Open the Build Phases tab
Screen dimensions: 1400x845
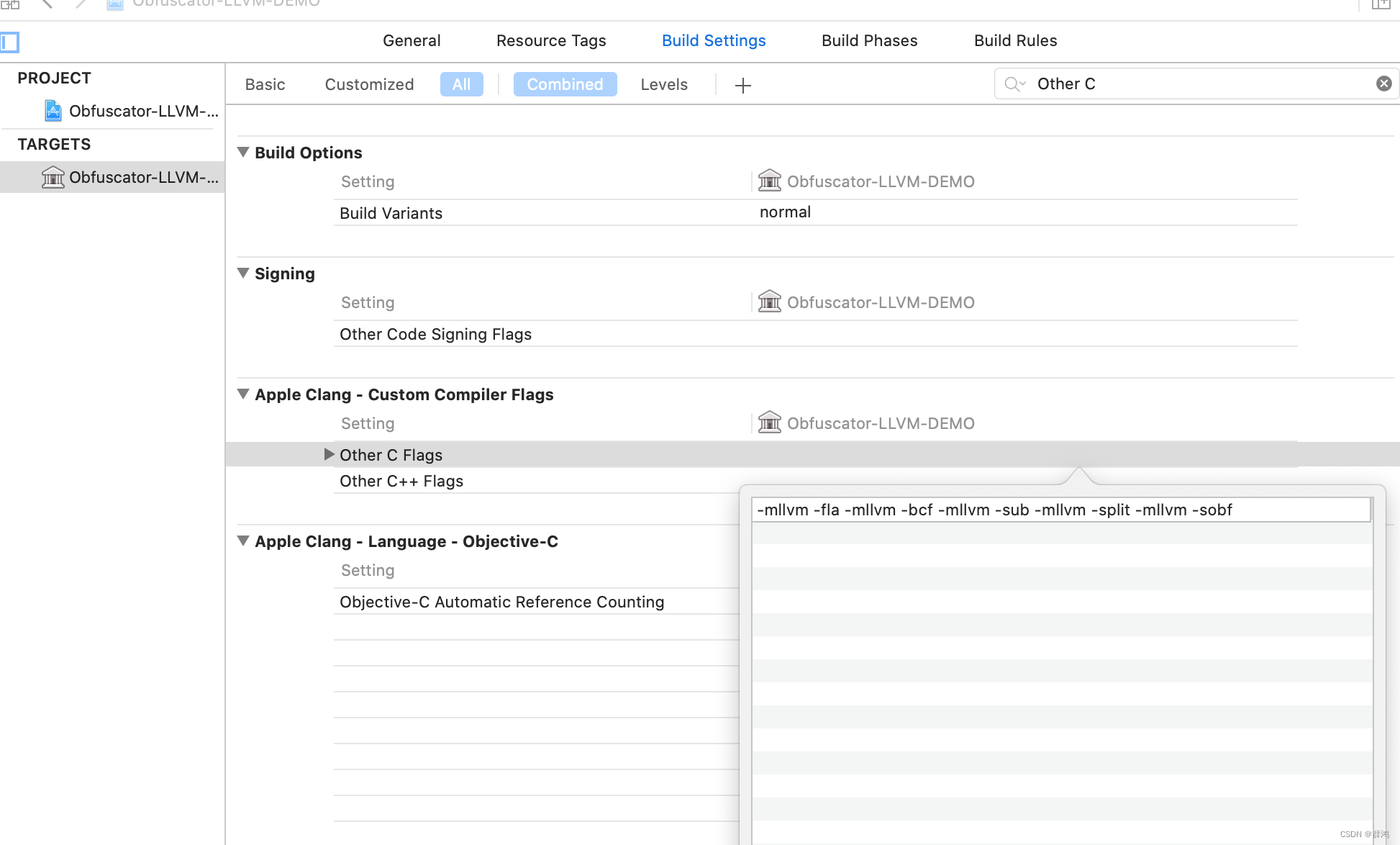869,40
